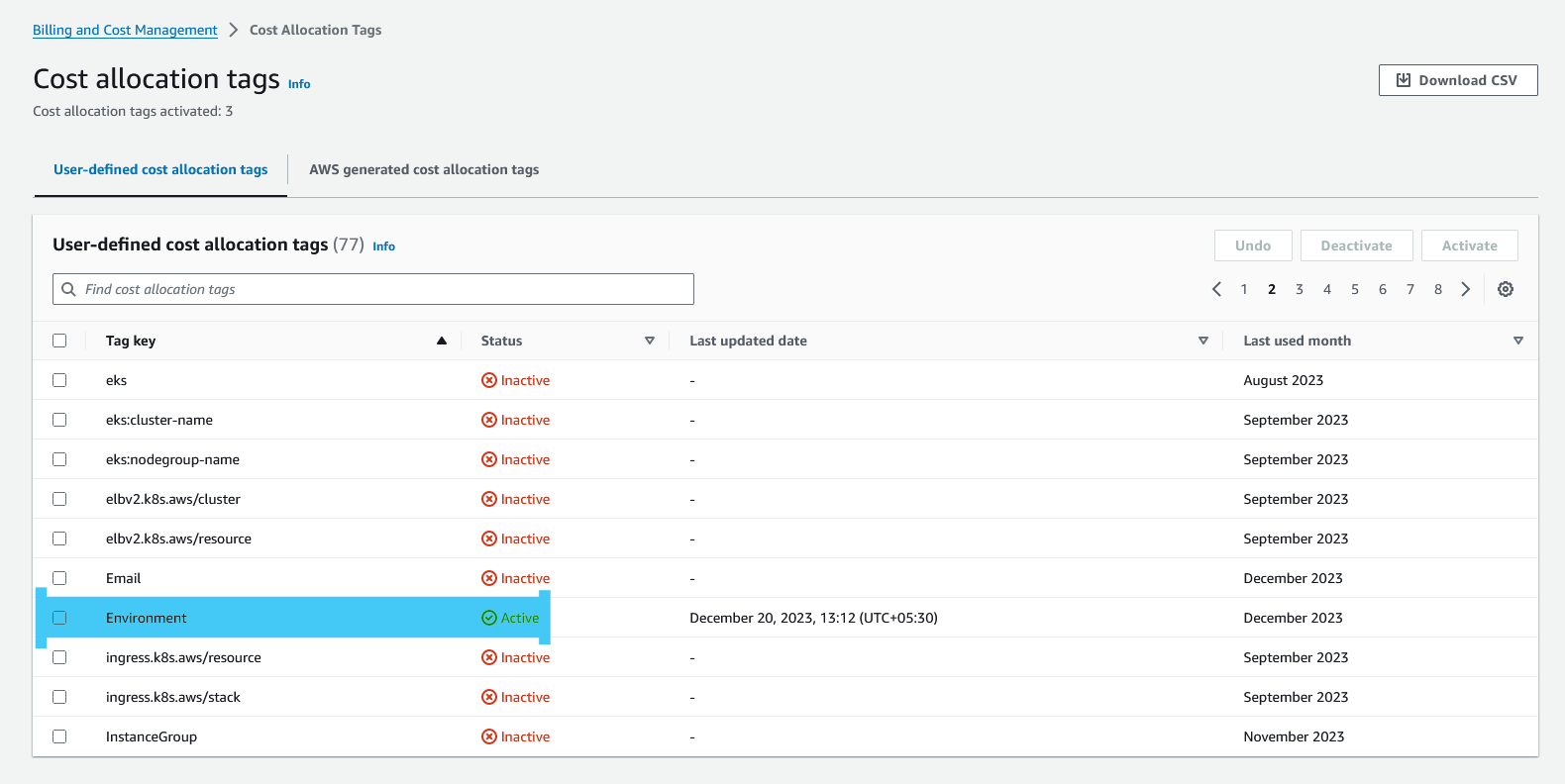Select 'December 20, 2023, 13:12' update date

[x=813, y=618]
